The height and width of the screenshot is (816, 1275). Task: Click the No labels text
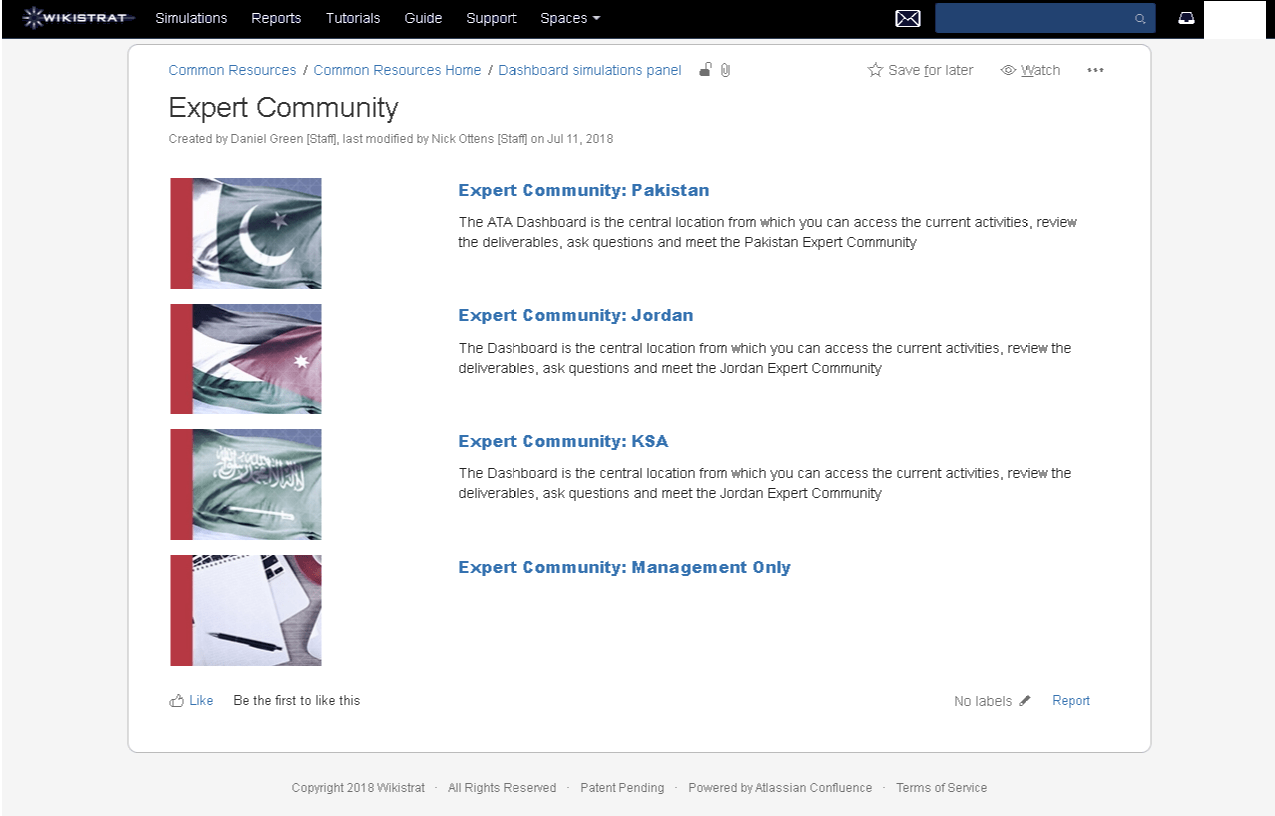(983, 701)
